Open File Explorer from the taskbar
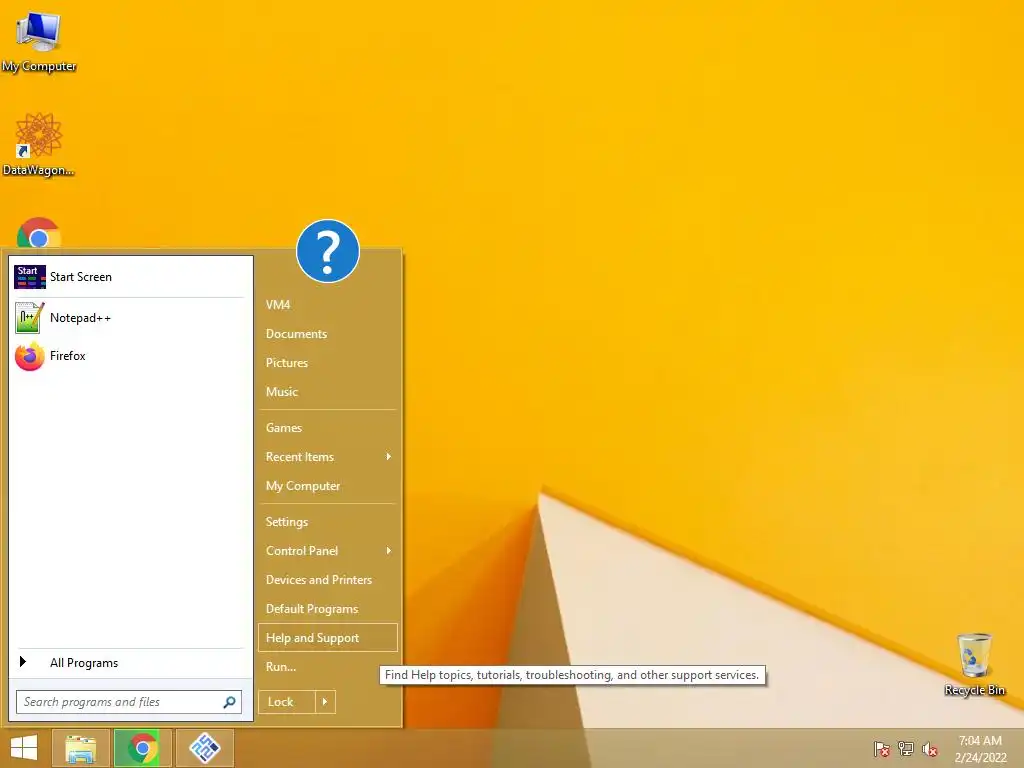The image size is (1024, 768). pyautogui.click(x=81, y=748)
